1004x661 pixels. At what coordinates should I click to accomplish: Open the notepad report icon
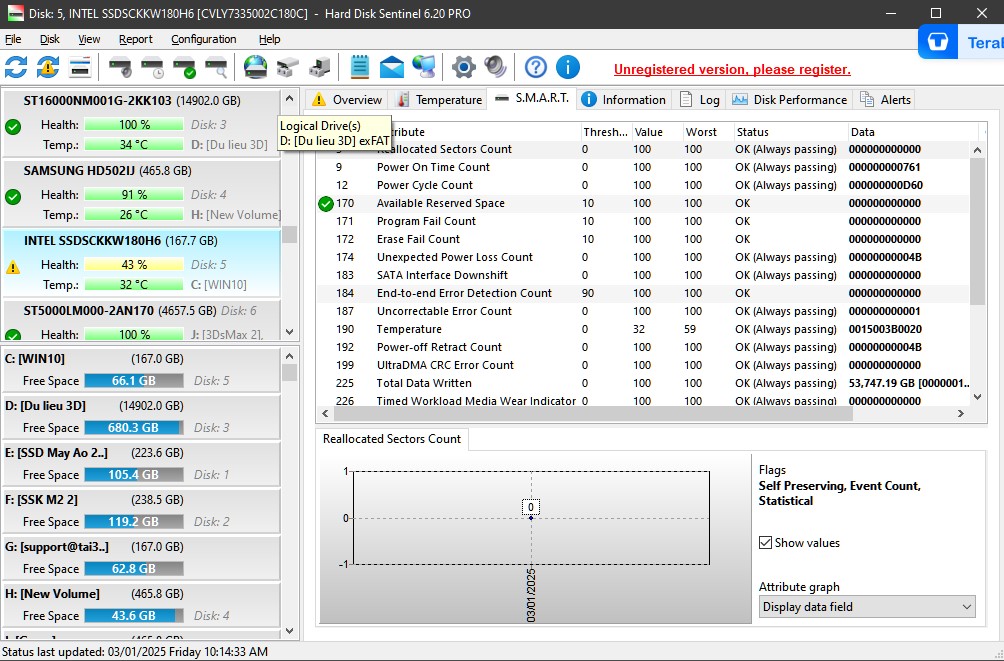tap(358, 69)
